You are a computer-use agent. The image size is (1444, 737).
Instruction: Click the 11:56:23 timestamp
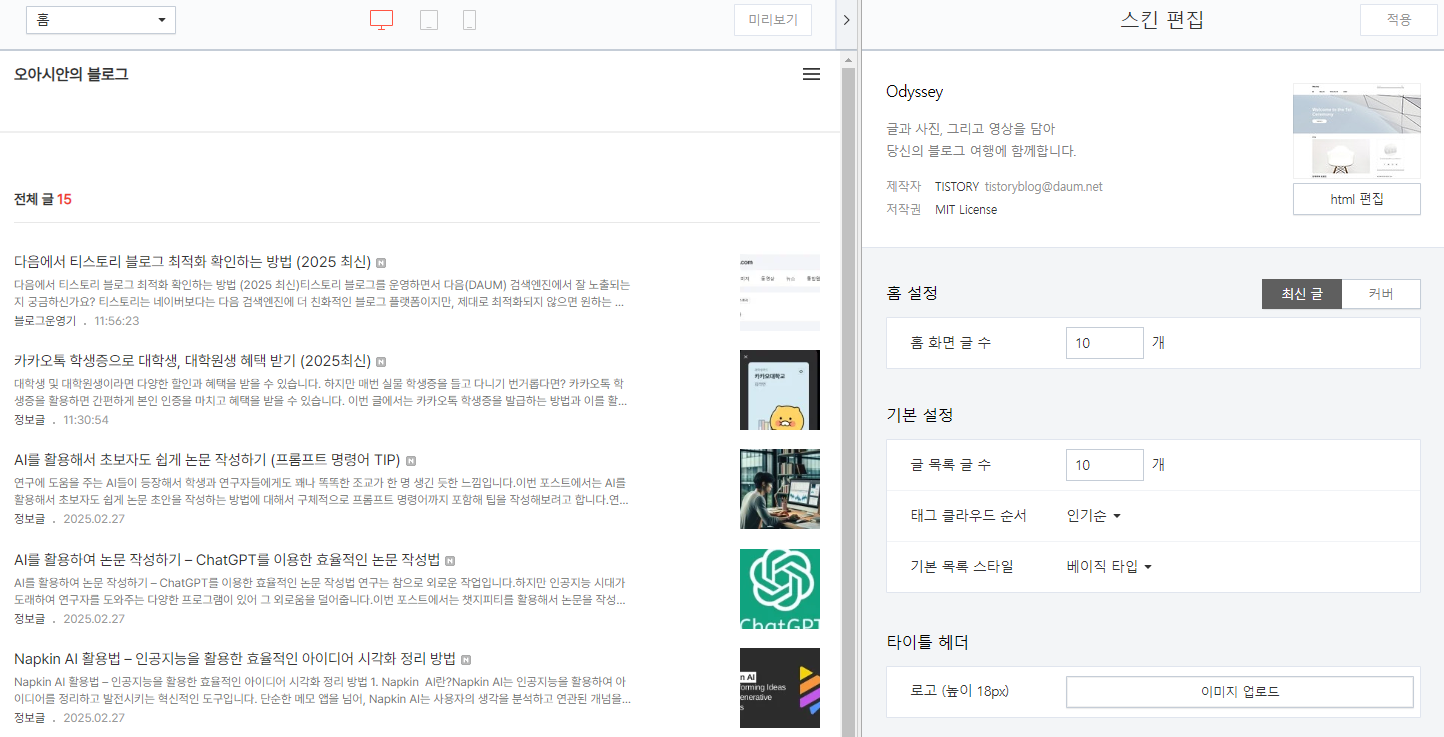tap(117, 321)
